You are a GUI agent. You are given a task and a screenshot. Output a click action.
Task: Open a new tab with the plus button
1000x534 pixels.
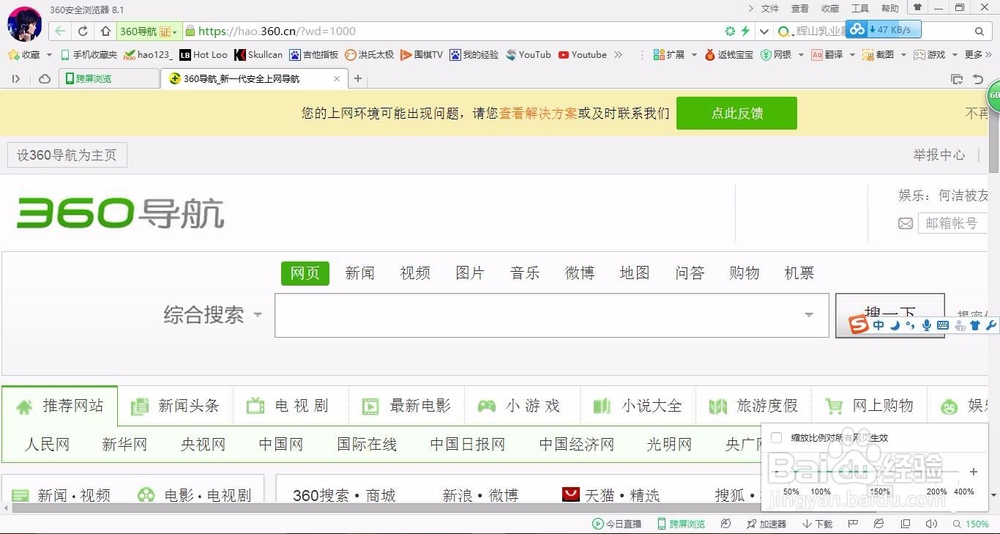(x=358, y=78)
